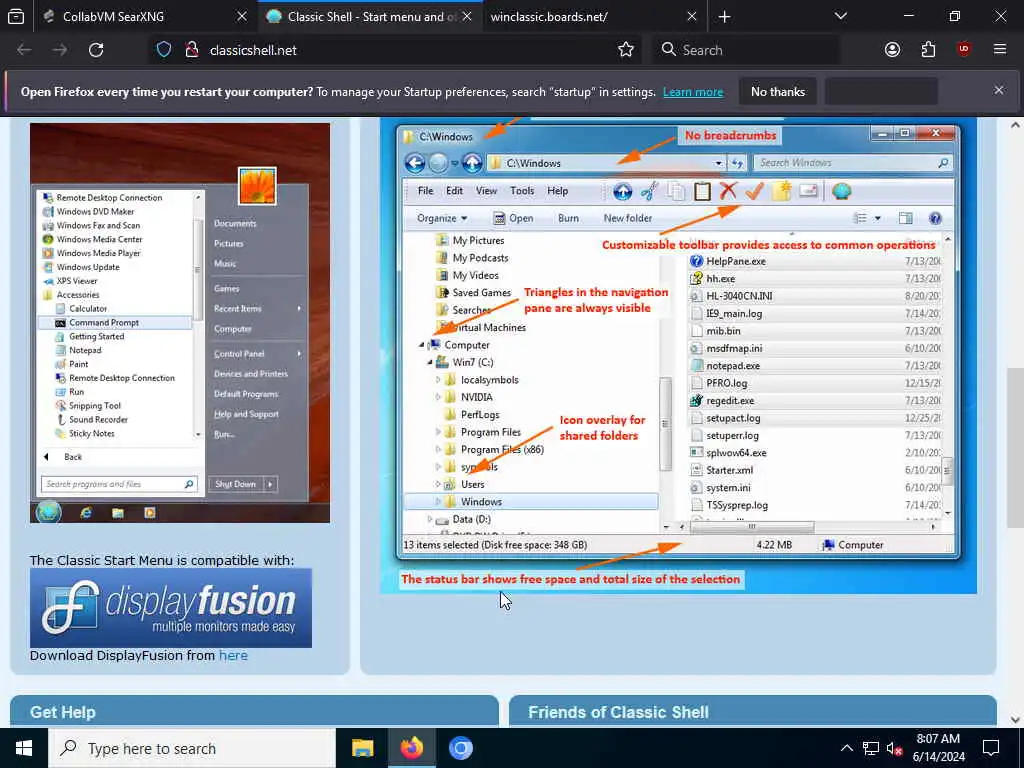Open the clock showing 8:07 AM
This screenshot has width=1024, height=768.
pyautogui.click(x=938, y=748)
